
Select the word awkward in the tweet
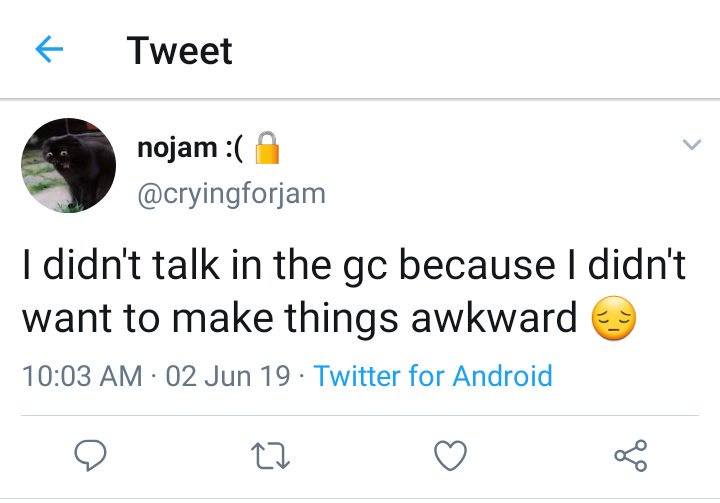tap(494, 318)
